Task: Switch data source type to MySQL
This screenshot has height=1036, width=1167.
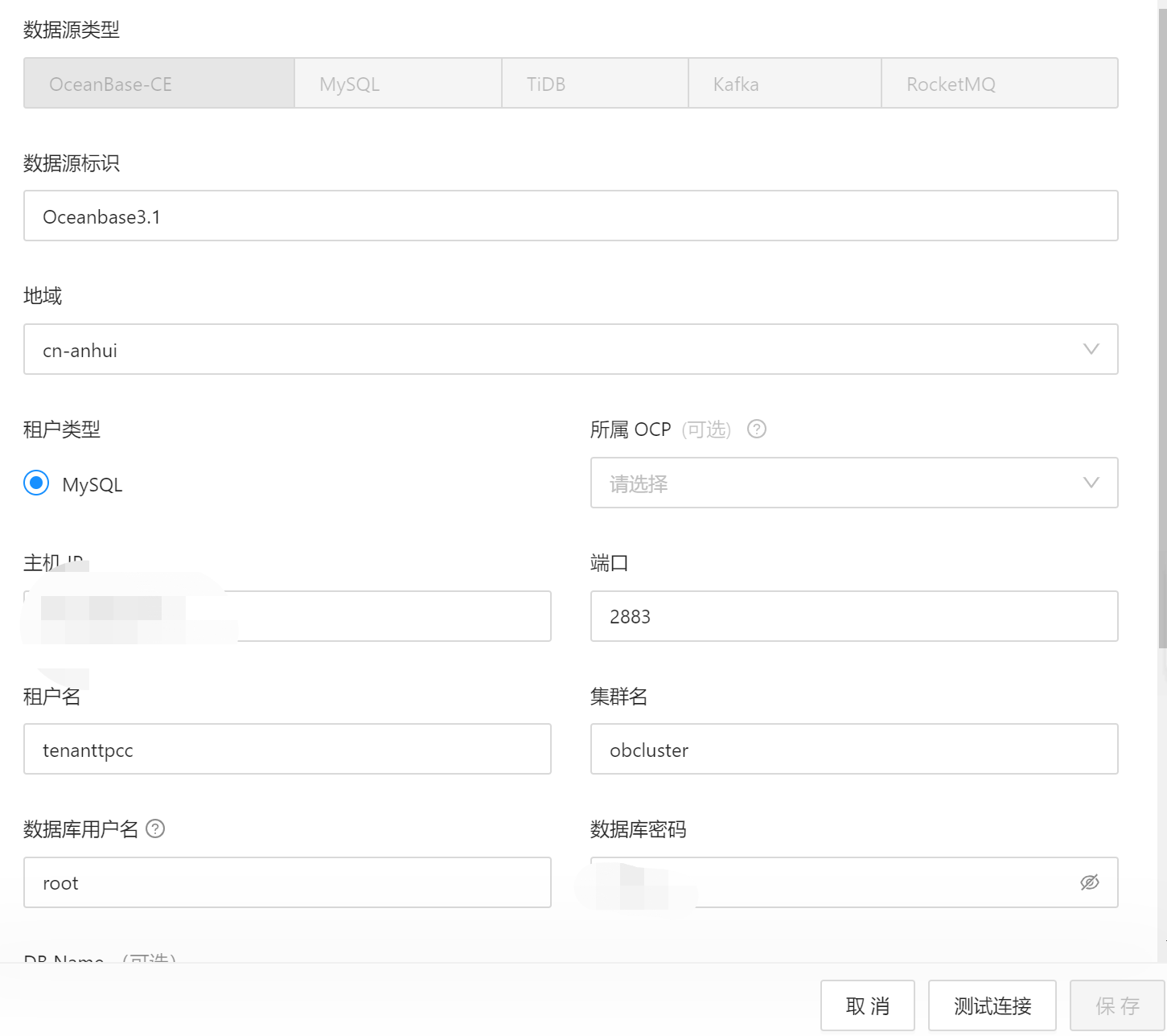Action: pyautogui.click(x=398, y=83)
